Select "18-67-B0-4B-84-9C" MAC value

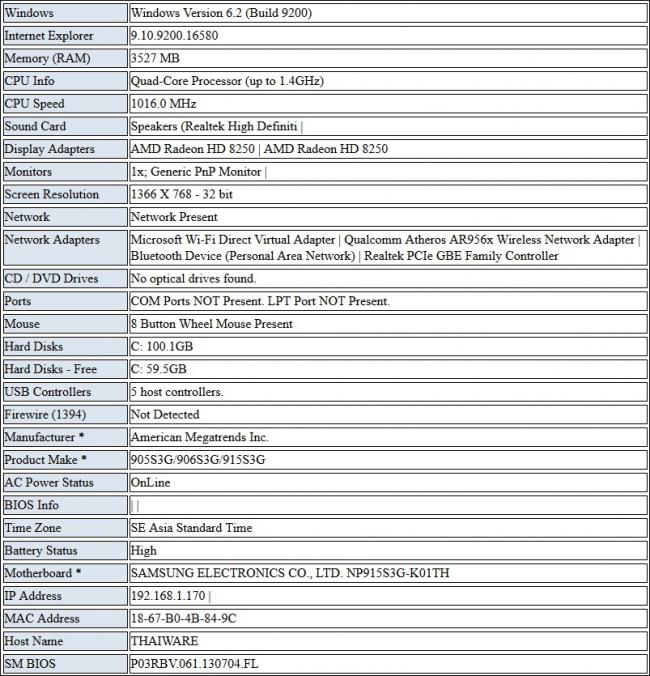click(x=184, y=619)
